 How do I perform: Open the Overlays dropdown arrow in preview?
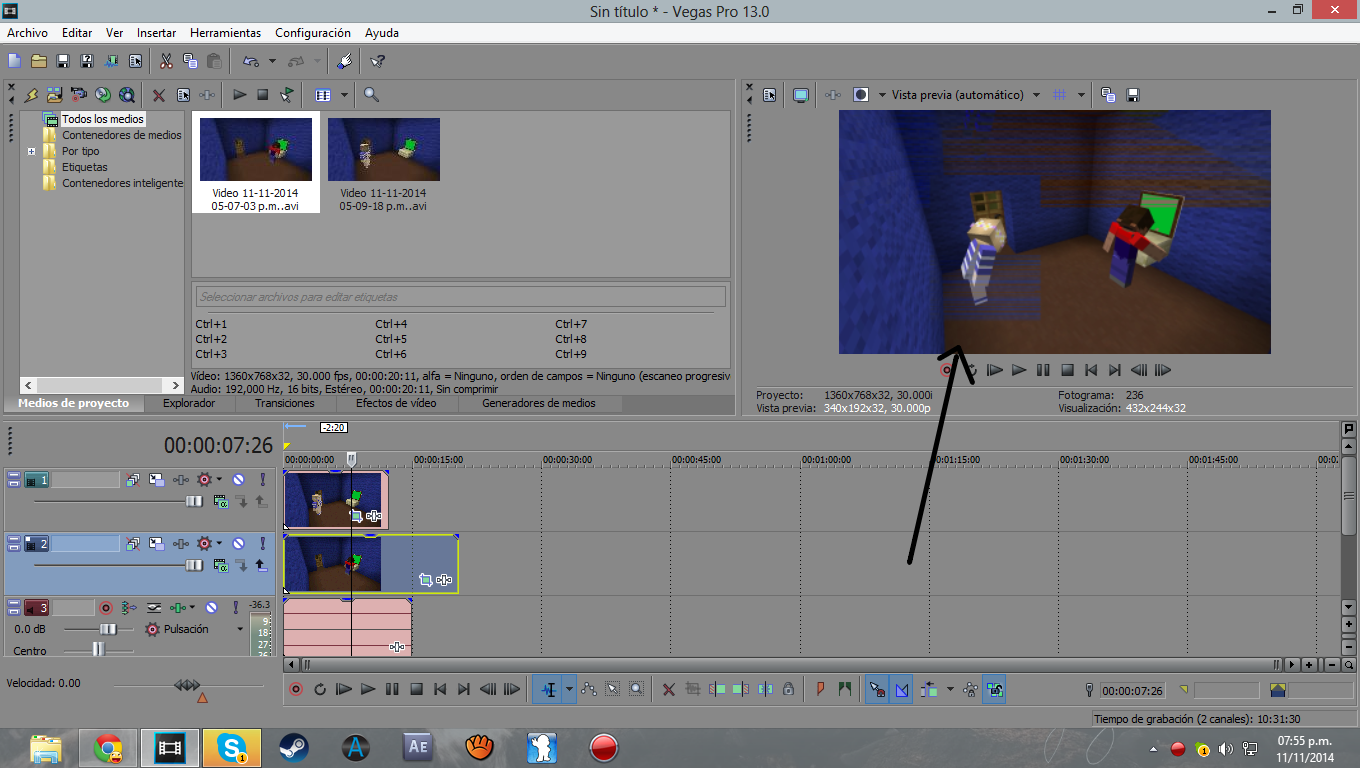click(1081, 95)
